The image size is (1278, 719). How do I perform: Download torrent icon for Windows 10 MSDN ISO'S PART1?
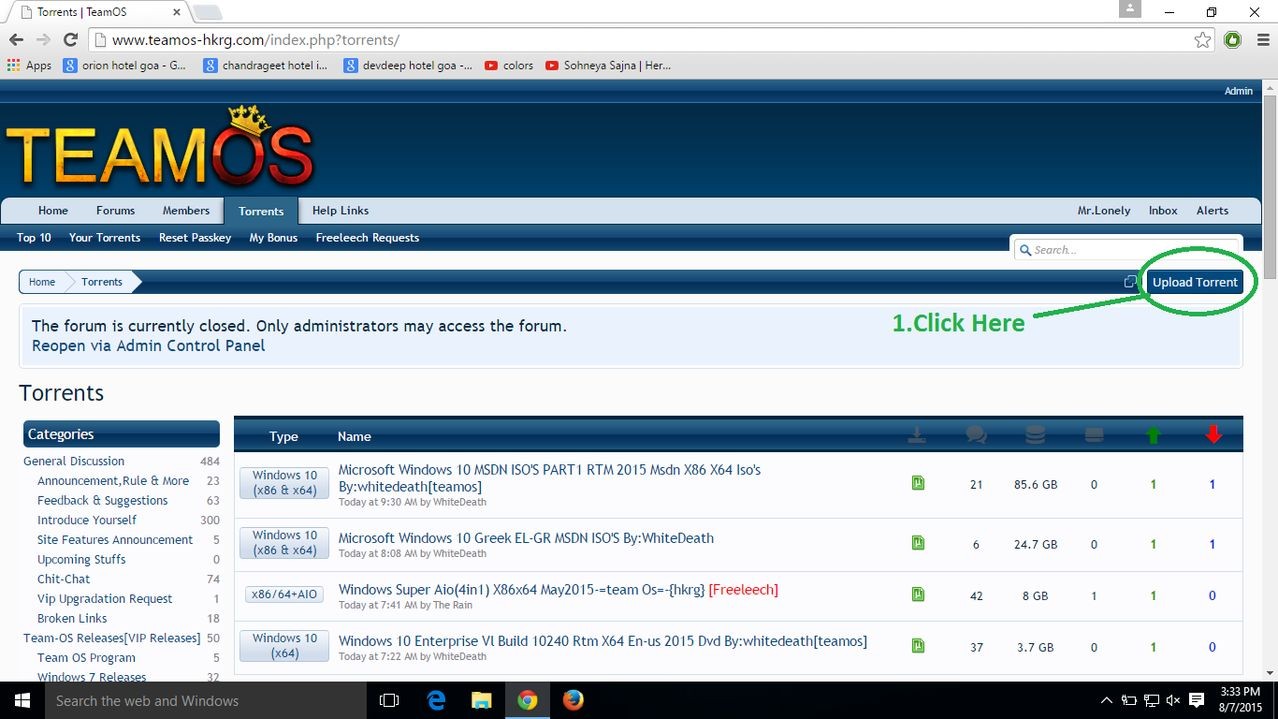918,483
